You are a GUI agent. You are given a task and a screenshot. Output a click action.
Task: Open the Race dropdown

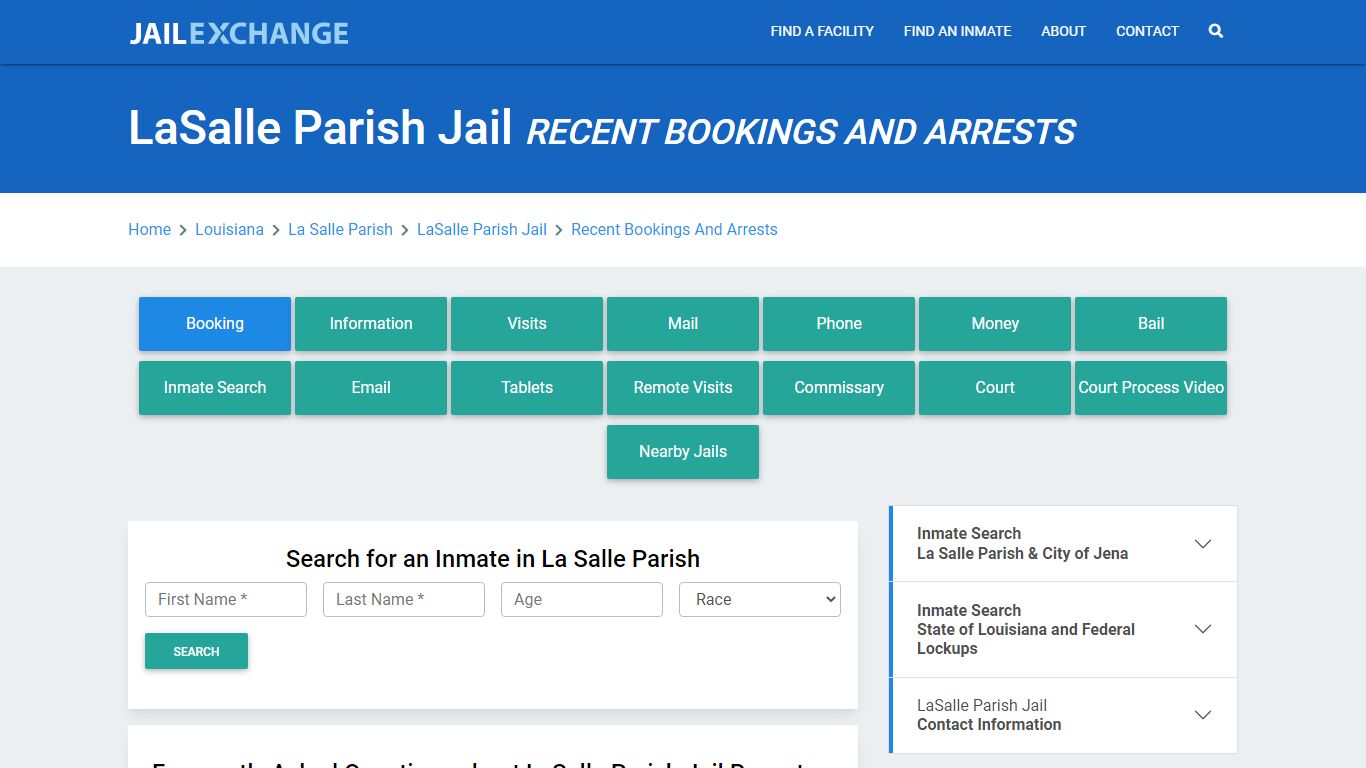click(760, 599)
